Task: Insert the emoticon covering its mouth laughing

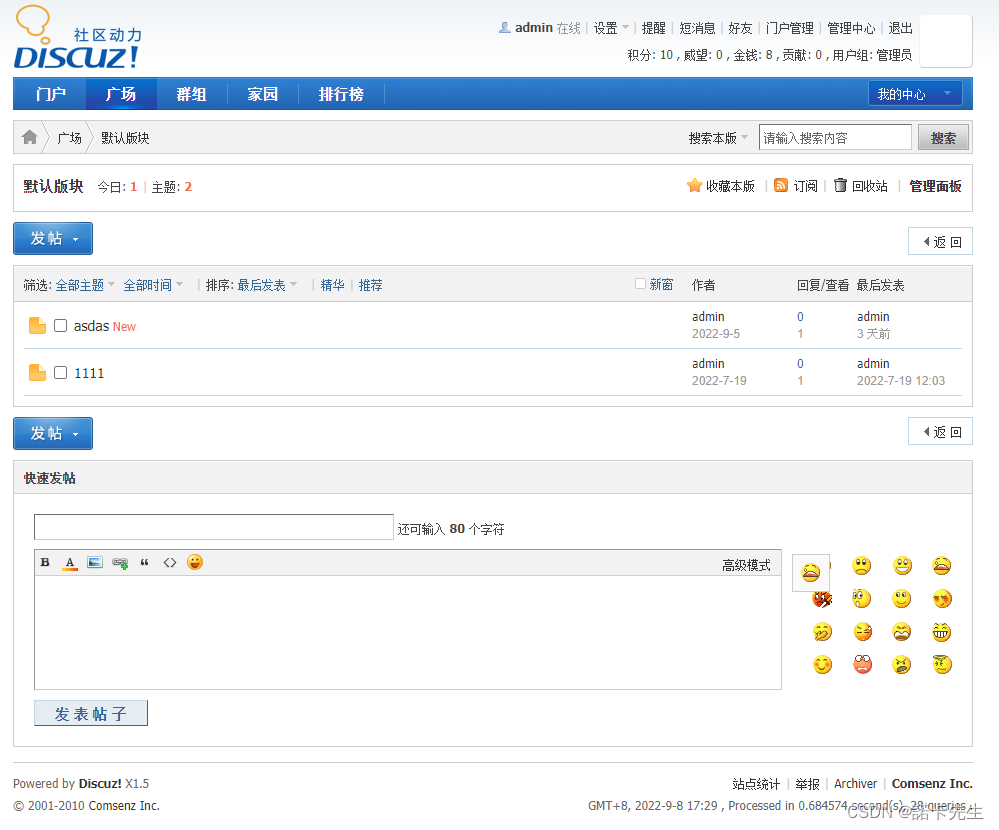Action: pos(822,632)
